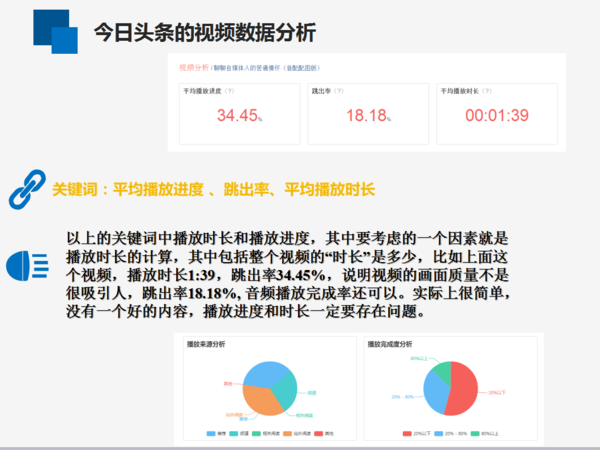Click the slide title 今日头条的视频数据分析
The height and width of the screenshot is (450, 600).
205,32
